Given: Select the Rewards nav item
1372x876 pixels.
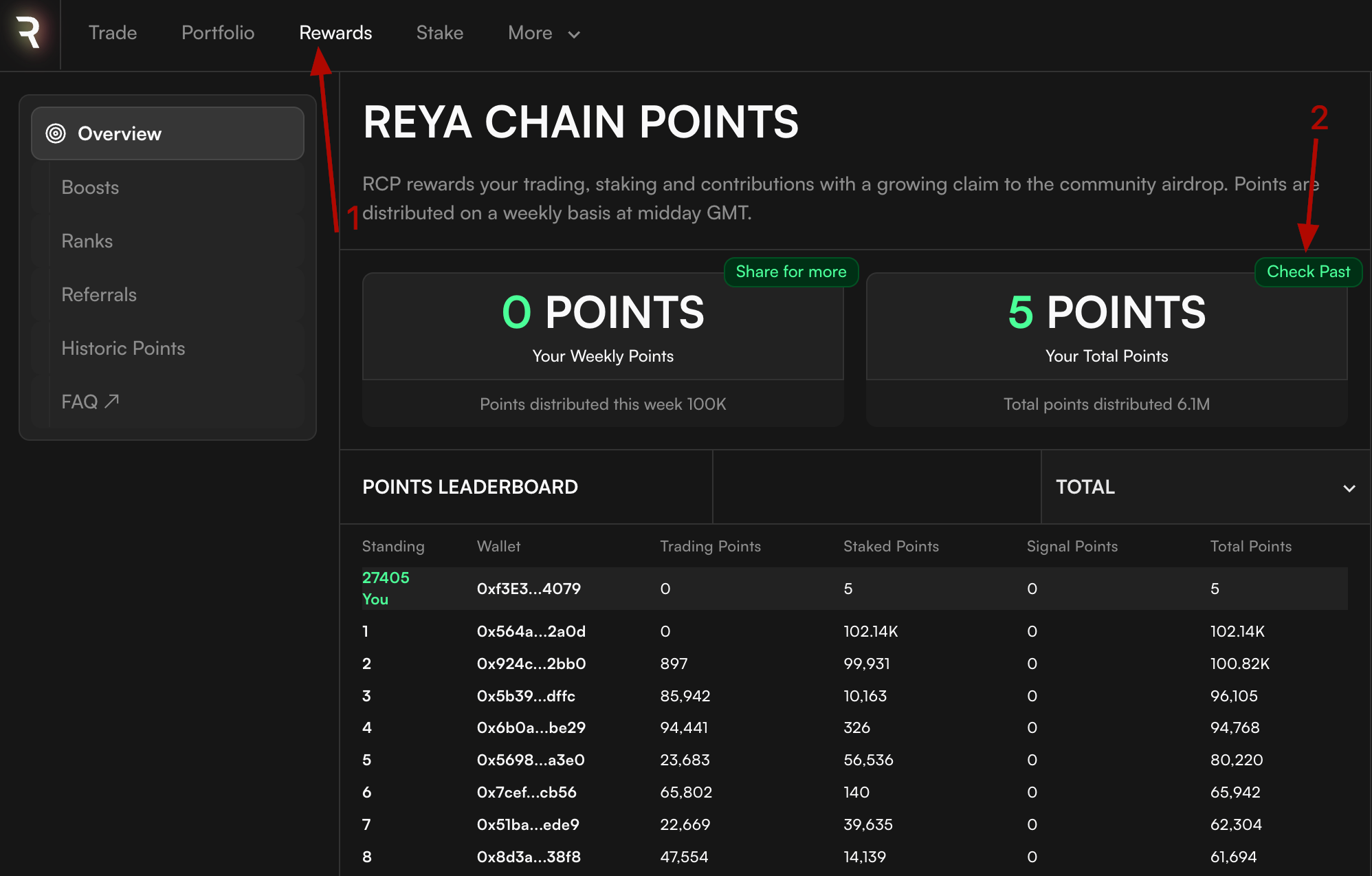Looking at the screenshot, I should [335, 33].
